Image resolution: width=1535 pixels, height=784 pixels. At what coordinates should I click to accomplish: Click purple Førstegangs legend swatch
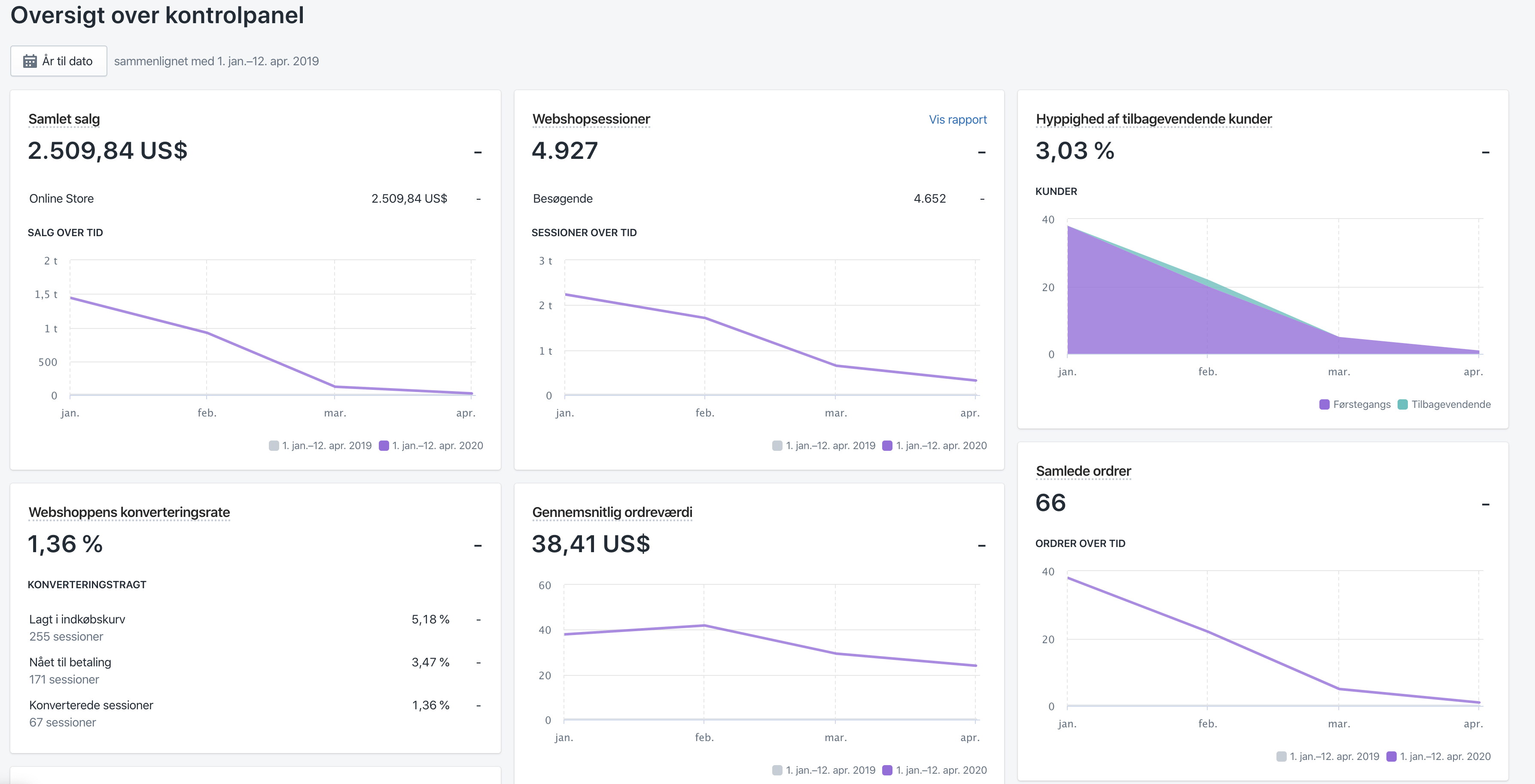tap(1324, 404)
